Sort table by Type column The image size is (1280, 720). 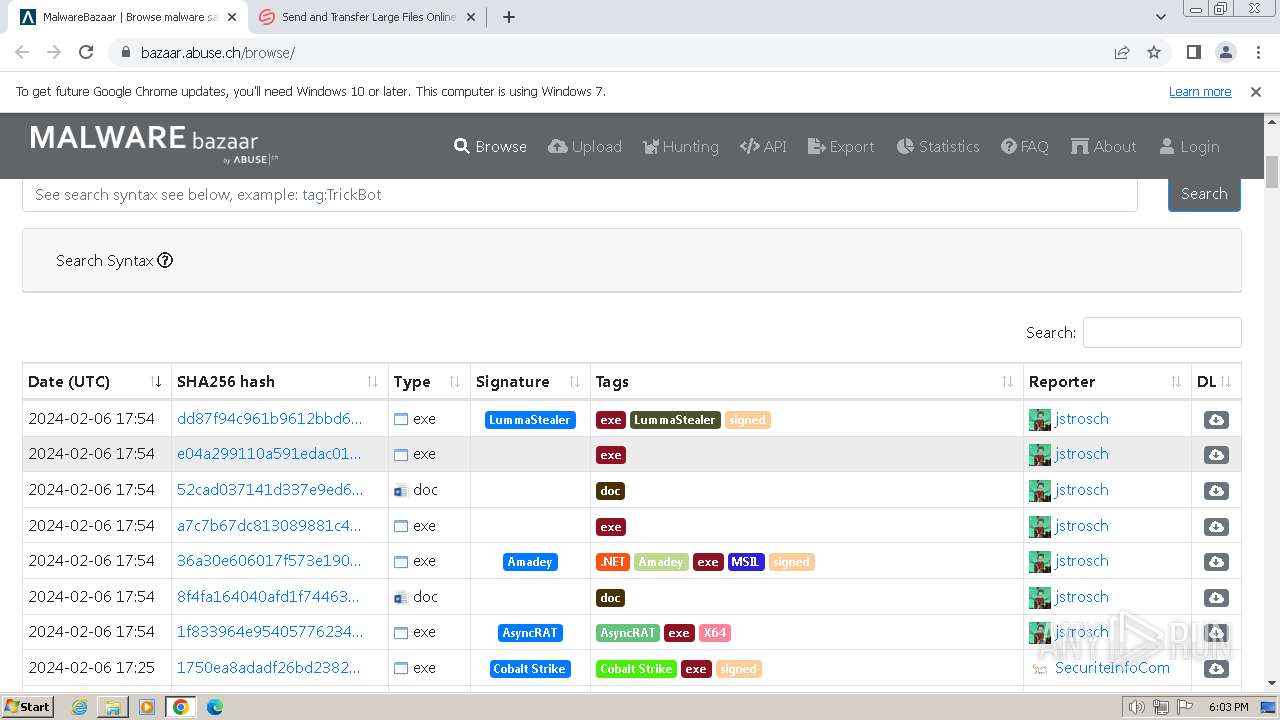click(x=429, y=382)
